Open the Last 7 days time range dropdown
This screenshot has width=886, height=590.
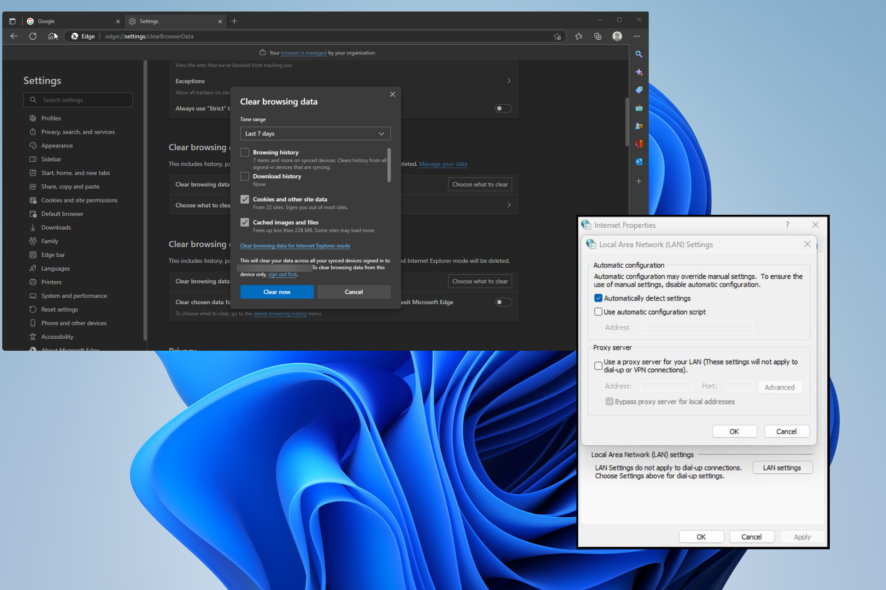pos(315,133)
